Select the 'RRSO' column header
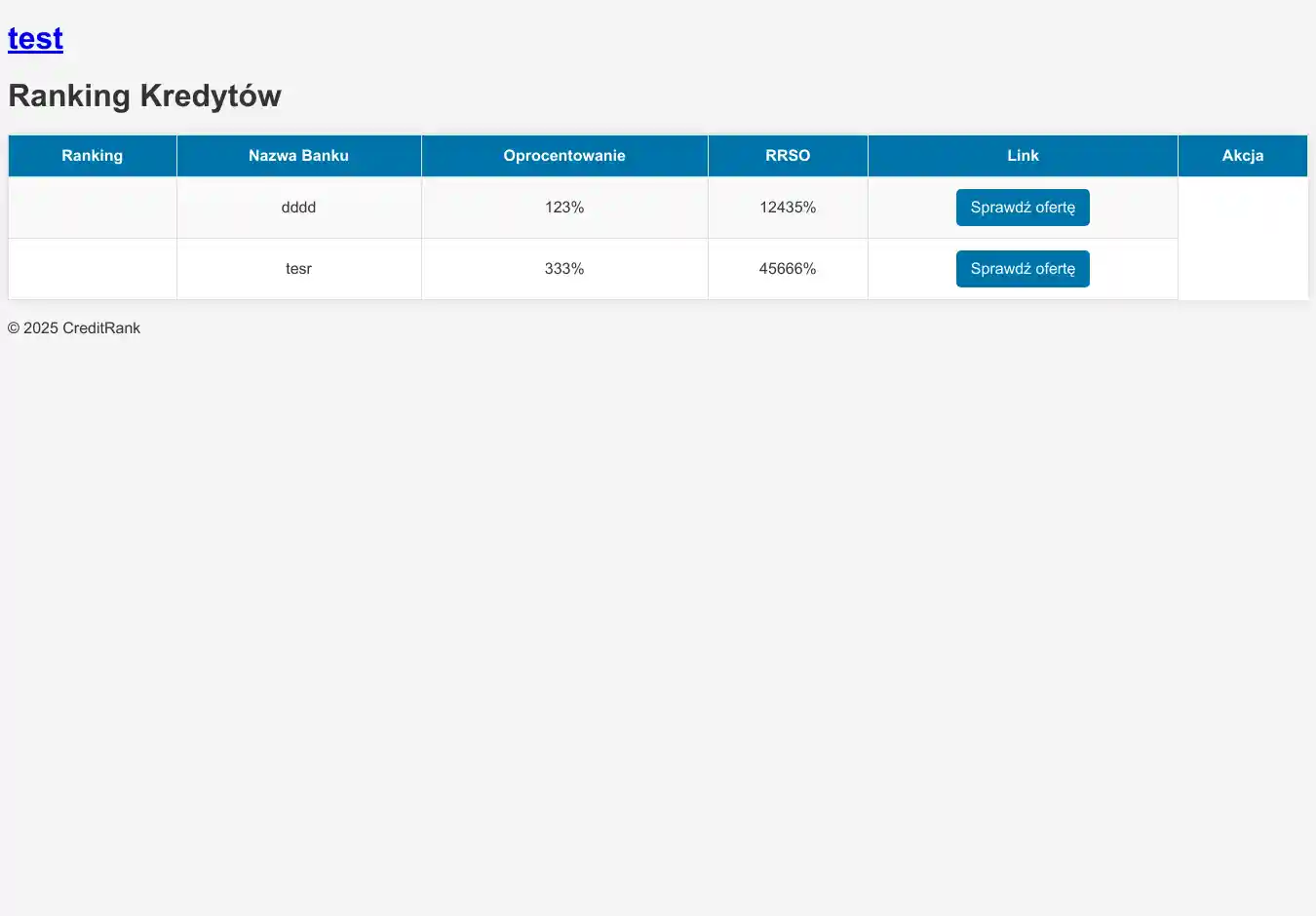 tap(788, 156)
